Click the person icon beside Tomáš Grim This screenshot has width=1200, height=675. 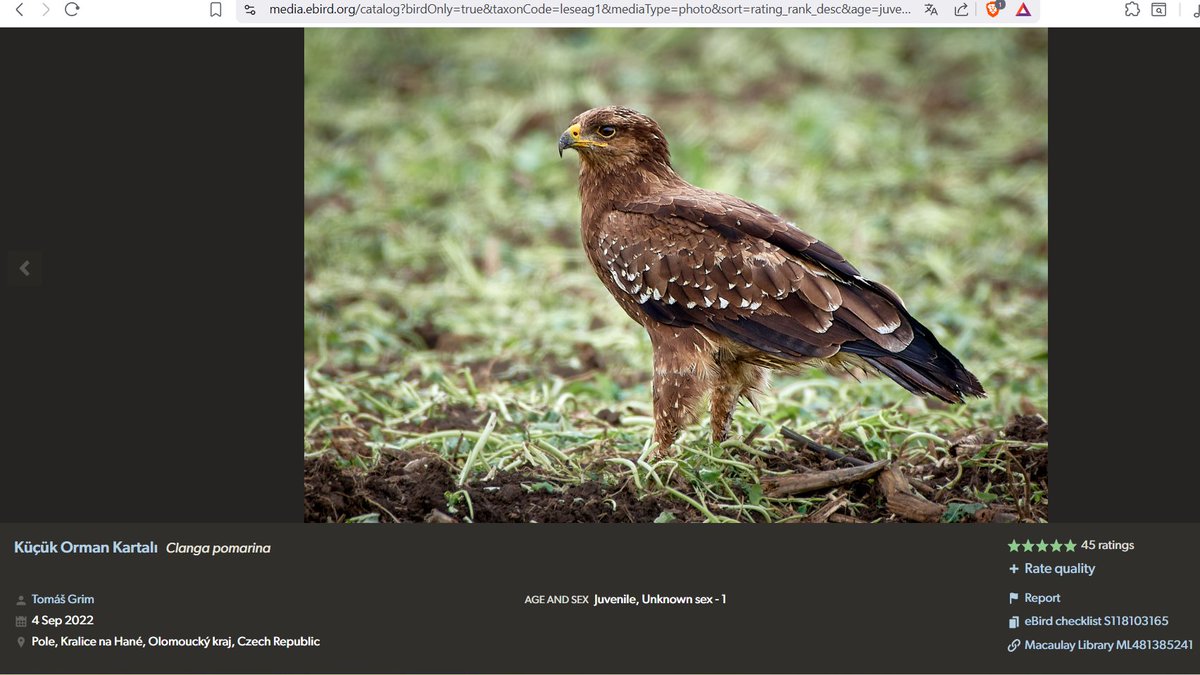coord(19,598)
